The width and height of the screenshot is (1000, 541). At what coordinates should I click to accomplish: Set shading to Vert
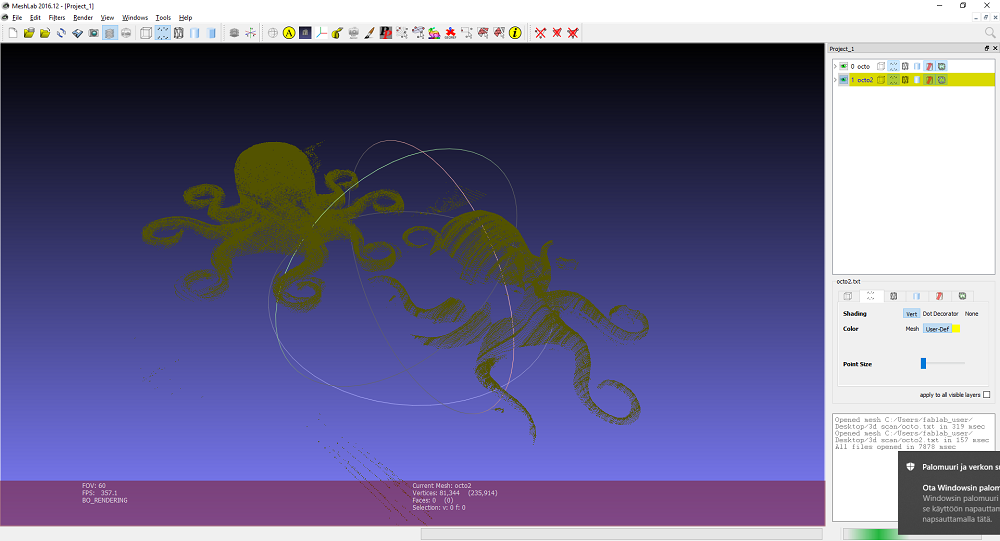click(x=911, y=313)
